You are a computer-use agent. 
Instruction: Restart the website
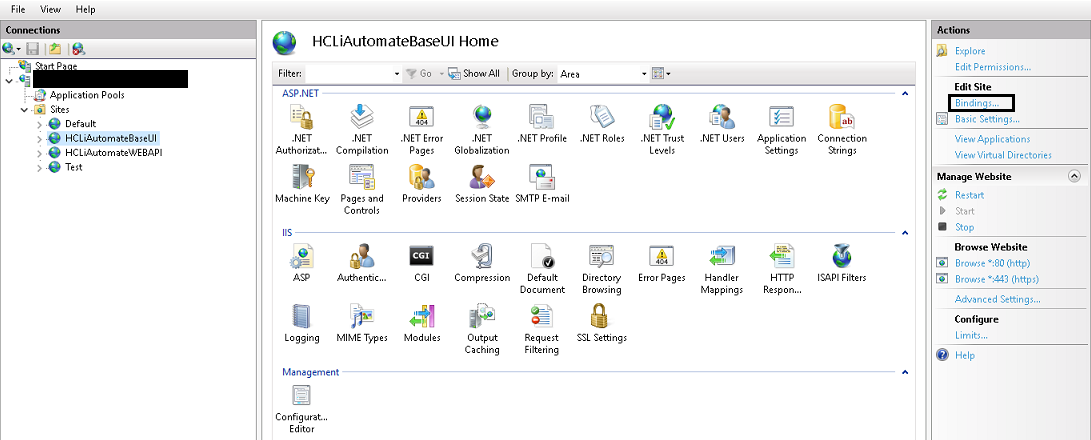(969, 195)
